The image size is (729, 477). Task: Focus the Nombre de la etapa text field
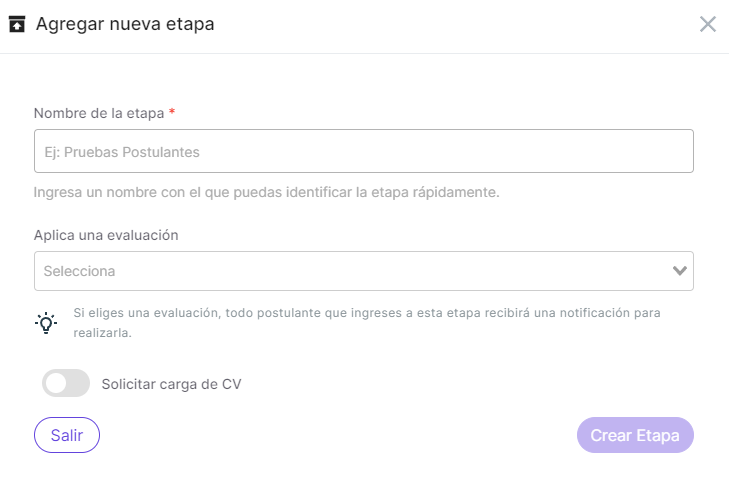coord(364,151)
